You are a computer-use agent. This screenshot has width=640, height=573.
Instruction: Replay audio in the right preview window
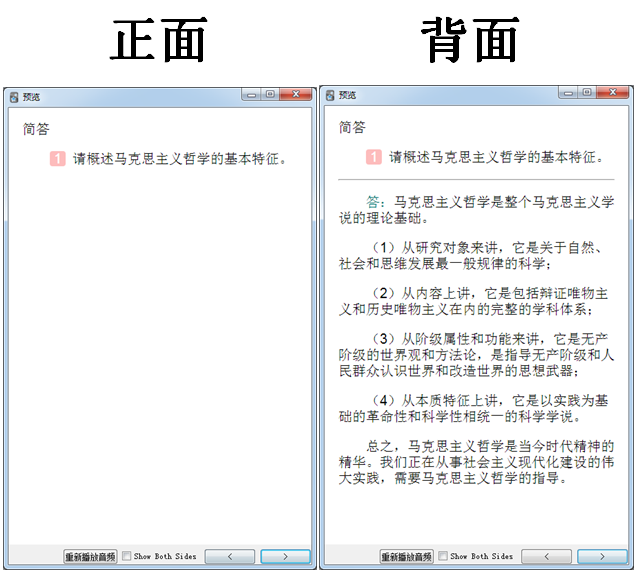click(407, 556)
